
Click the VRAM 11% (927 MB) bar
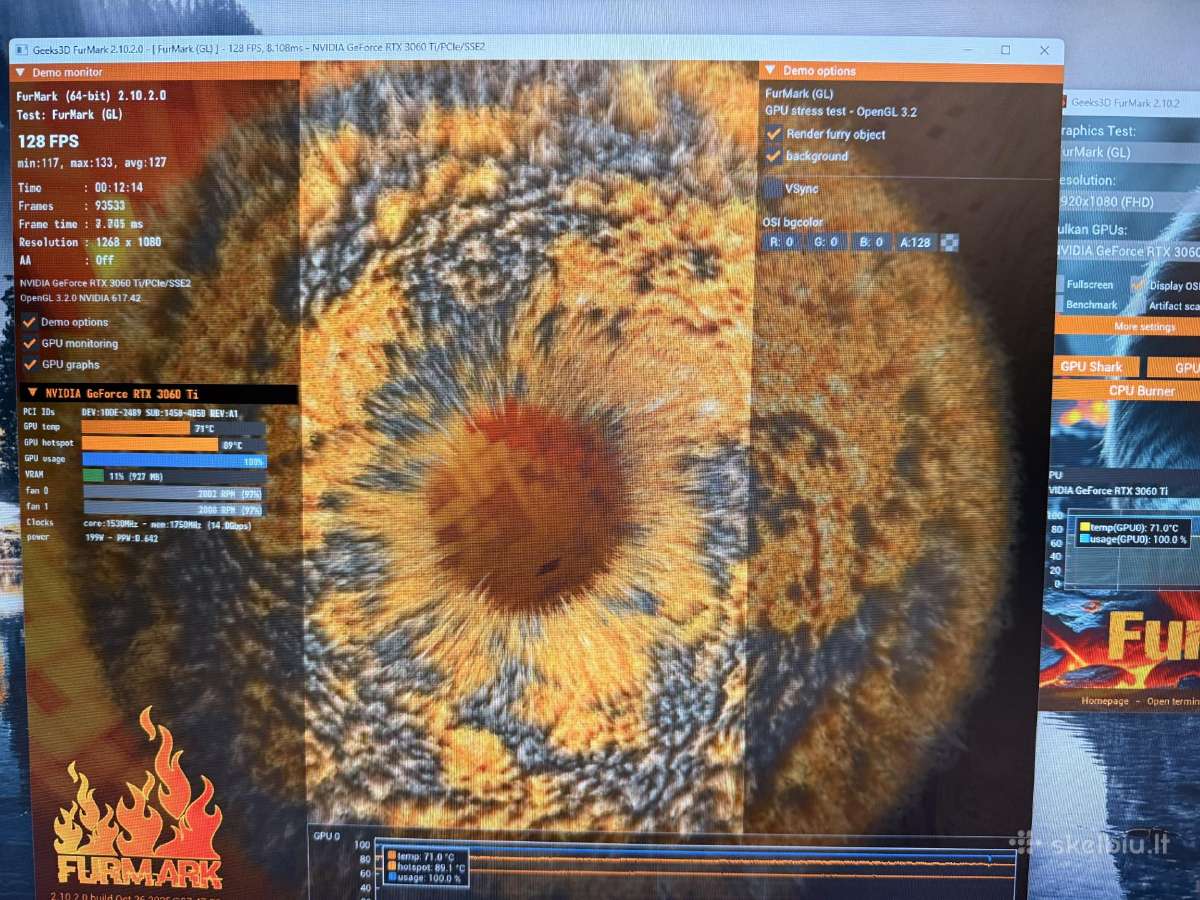[173, 476]
